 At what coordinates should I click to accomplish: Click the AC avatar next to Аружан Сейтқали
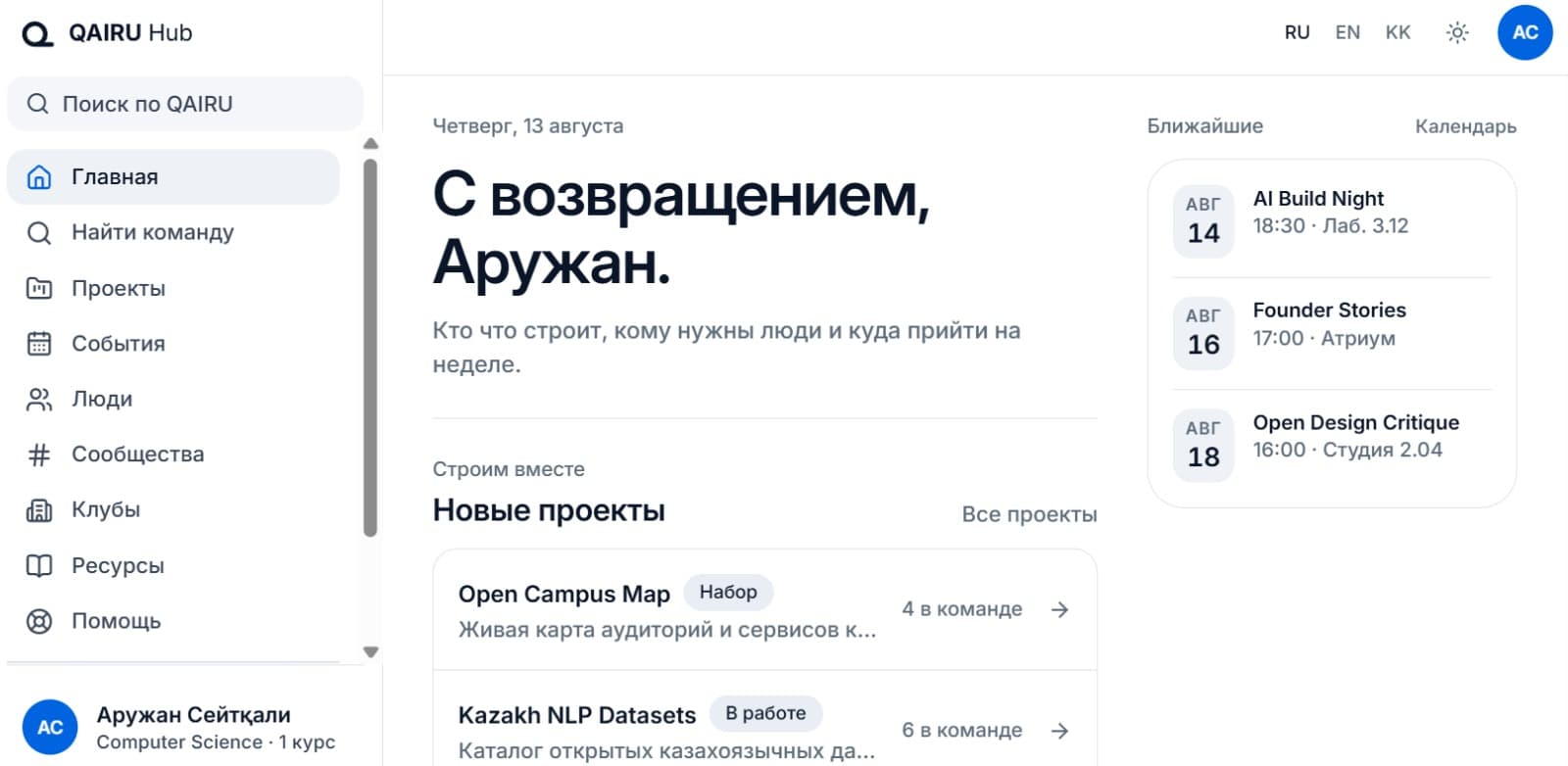tap(50, 728)
